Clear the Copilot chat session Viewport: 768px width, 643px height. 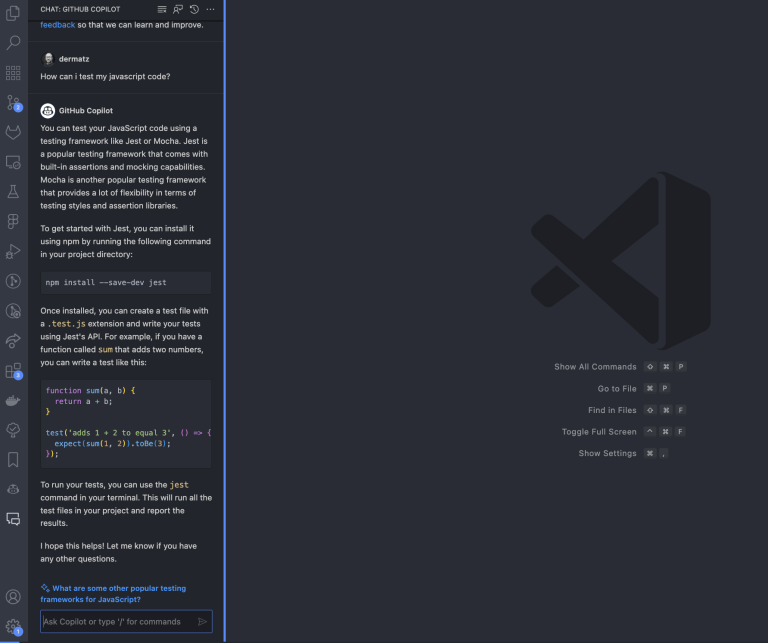click(x=163, y=9)
